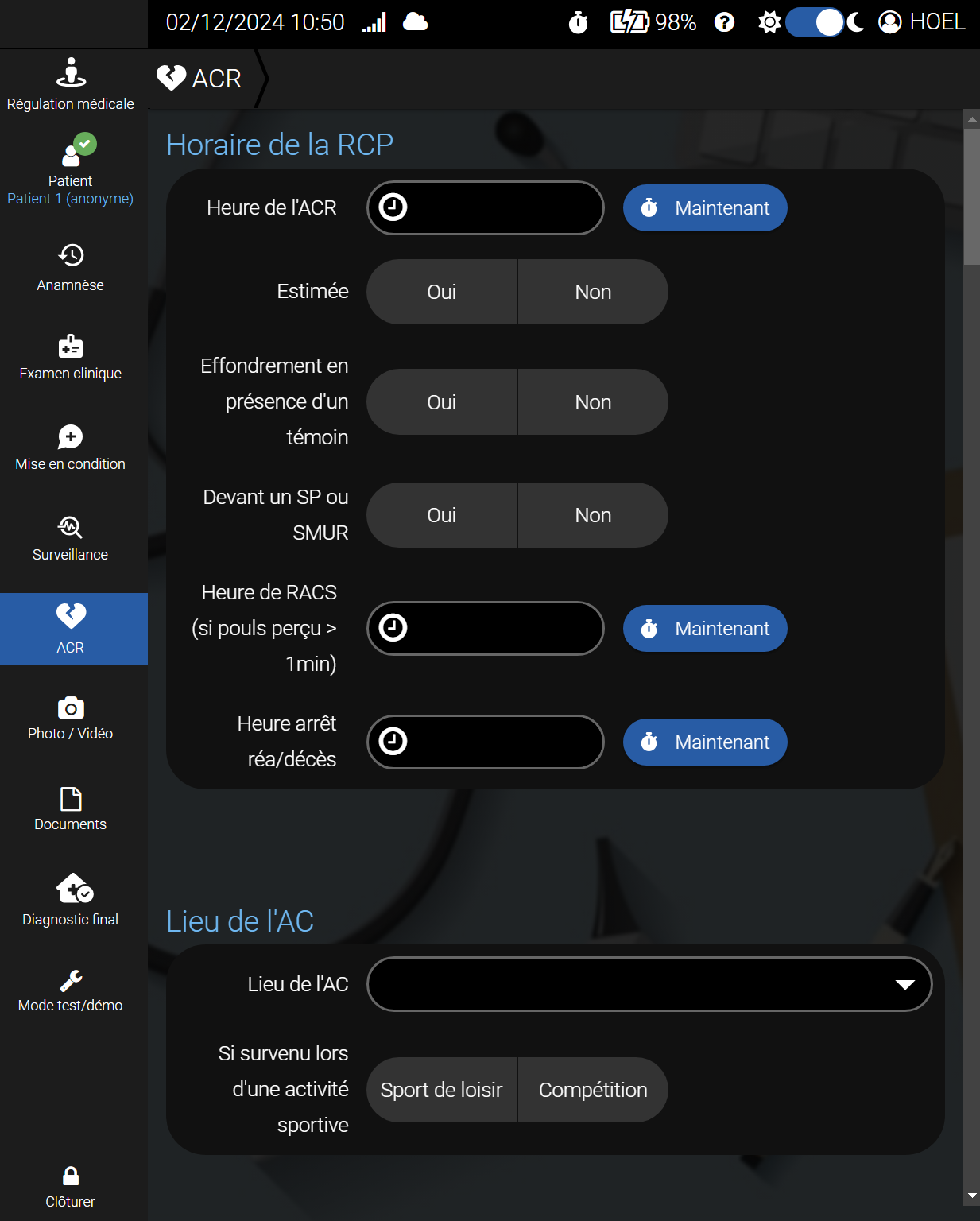
Task: Click the network signal strength icon
Action: [374, 22]
